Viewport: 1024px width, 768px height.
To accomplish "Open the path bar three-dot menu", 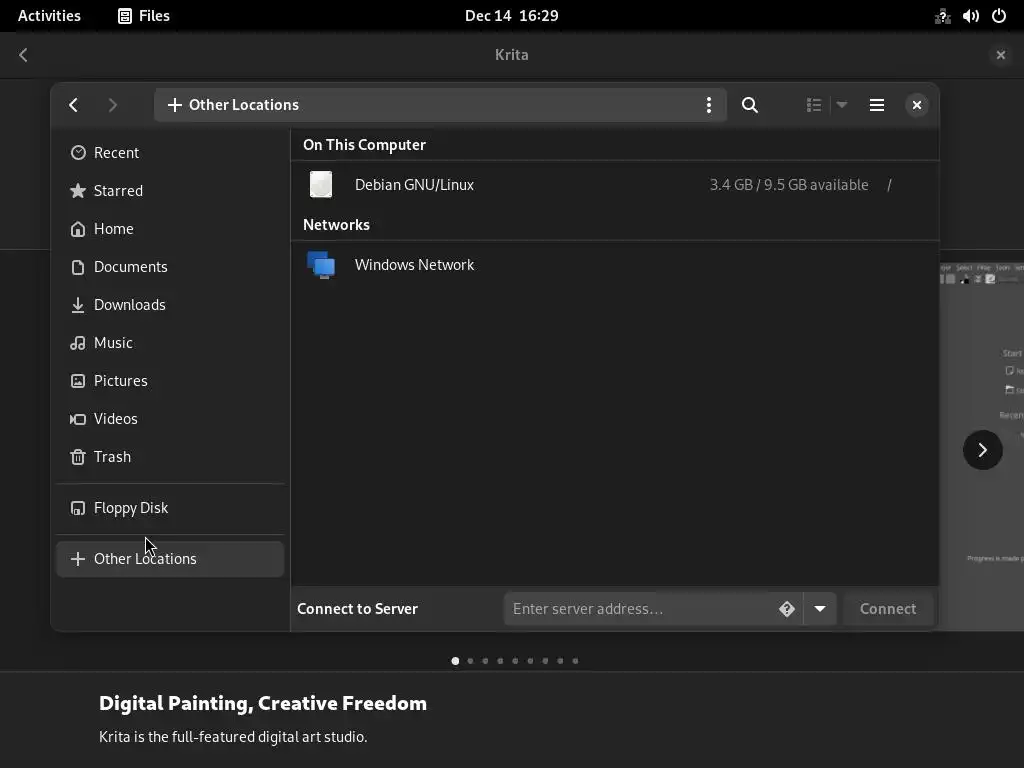I will [x=709, y=105].
